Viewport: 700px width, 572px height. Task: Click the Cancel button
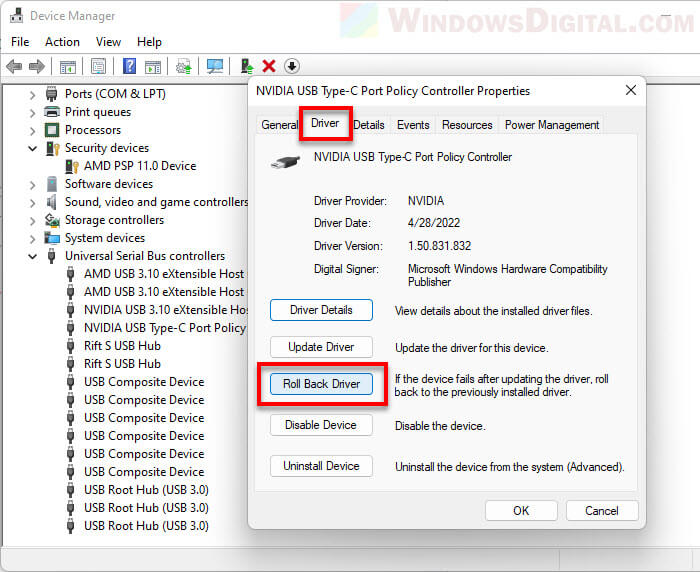coord(602,510)
